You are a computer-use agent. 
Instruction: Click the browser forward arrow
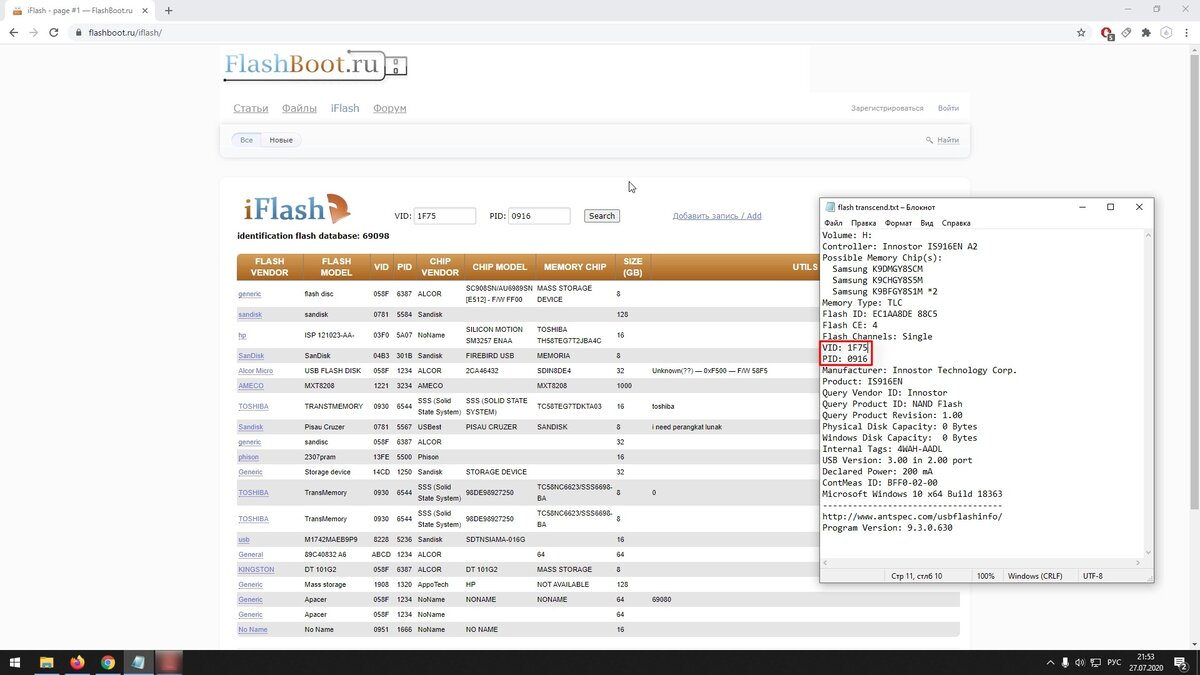coord(35,32)
